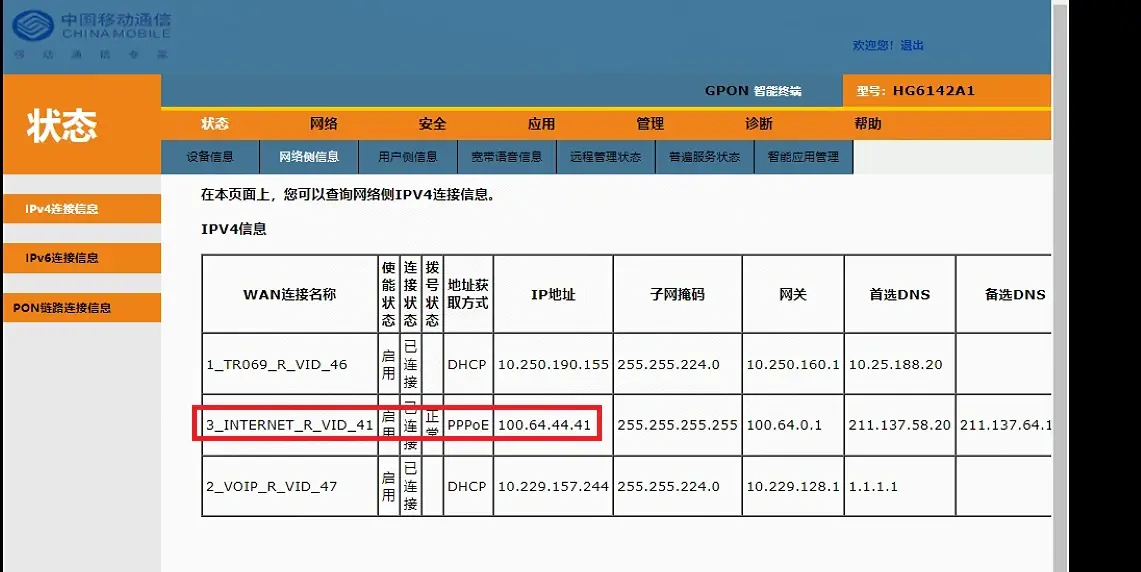
Task: Switch to the 远程管理状态 tab
Action: (x=606, y=157)
